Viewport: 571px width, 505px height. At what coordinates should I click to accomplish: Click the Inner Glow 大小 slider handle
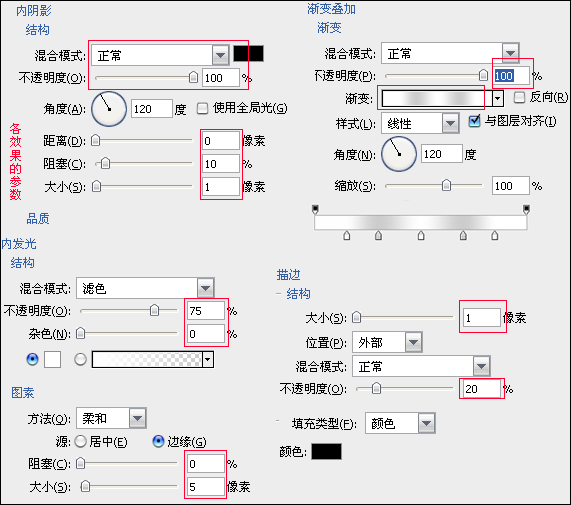[85, 486]
